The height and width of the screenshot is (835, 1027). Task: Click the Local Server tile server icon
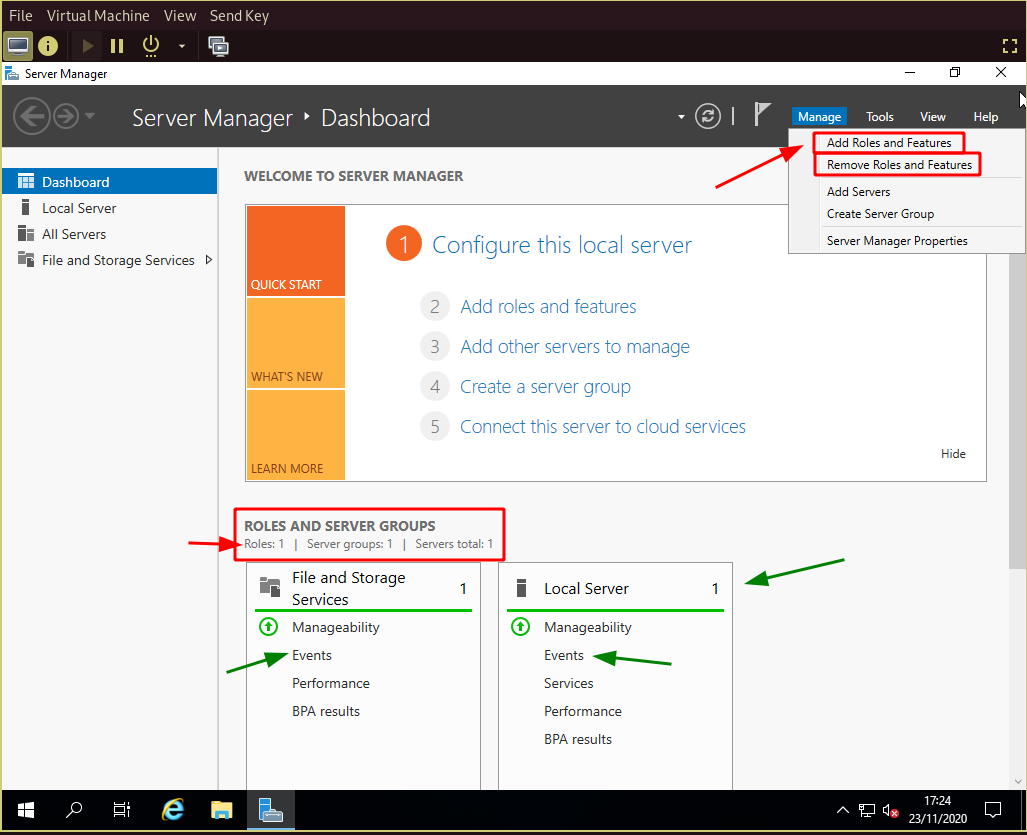521,588
